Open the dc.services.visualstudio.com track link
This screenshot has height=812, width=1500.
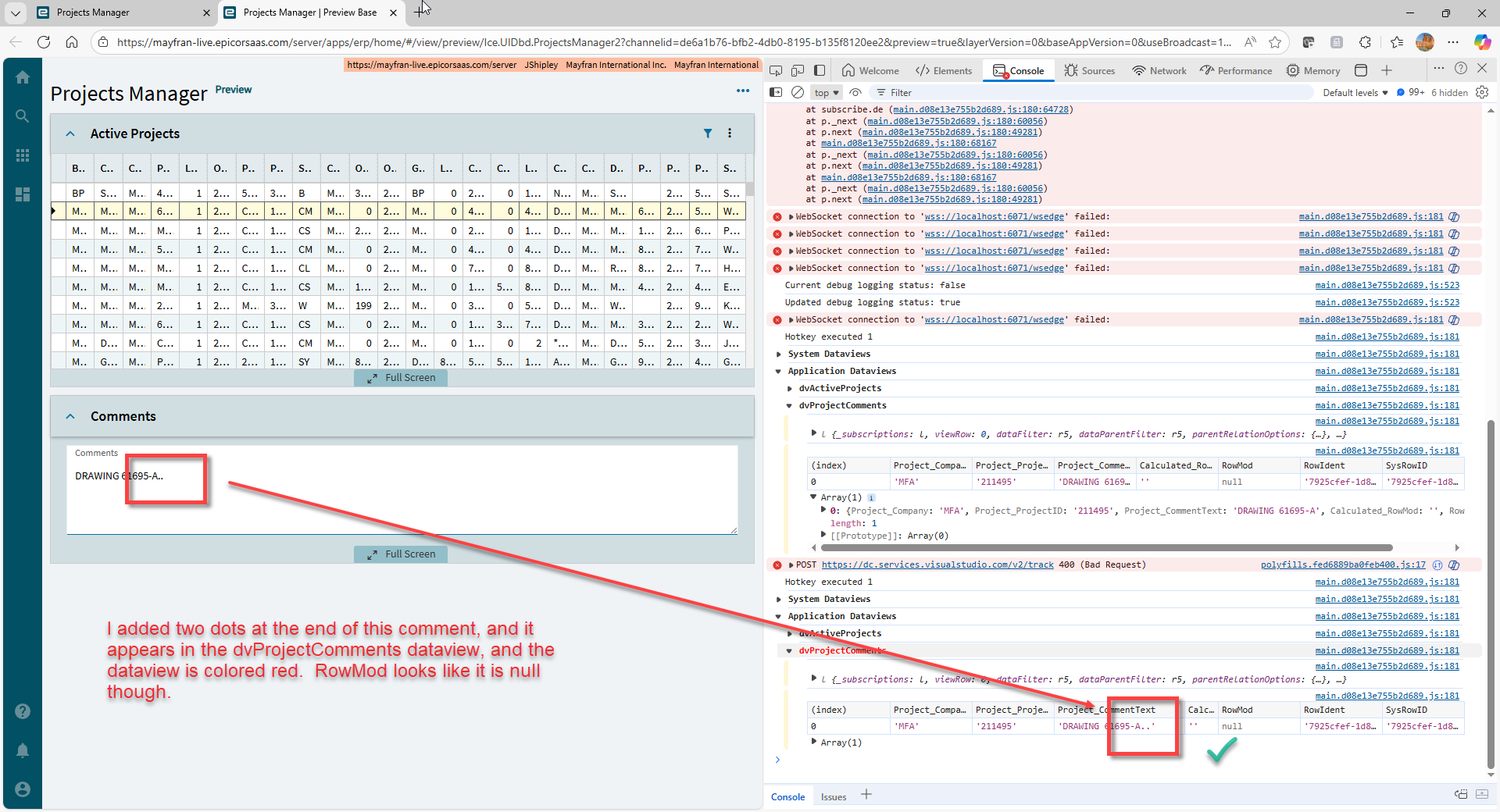click(937, 564)
